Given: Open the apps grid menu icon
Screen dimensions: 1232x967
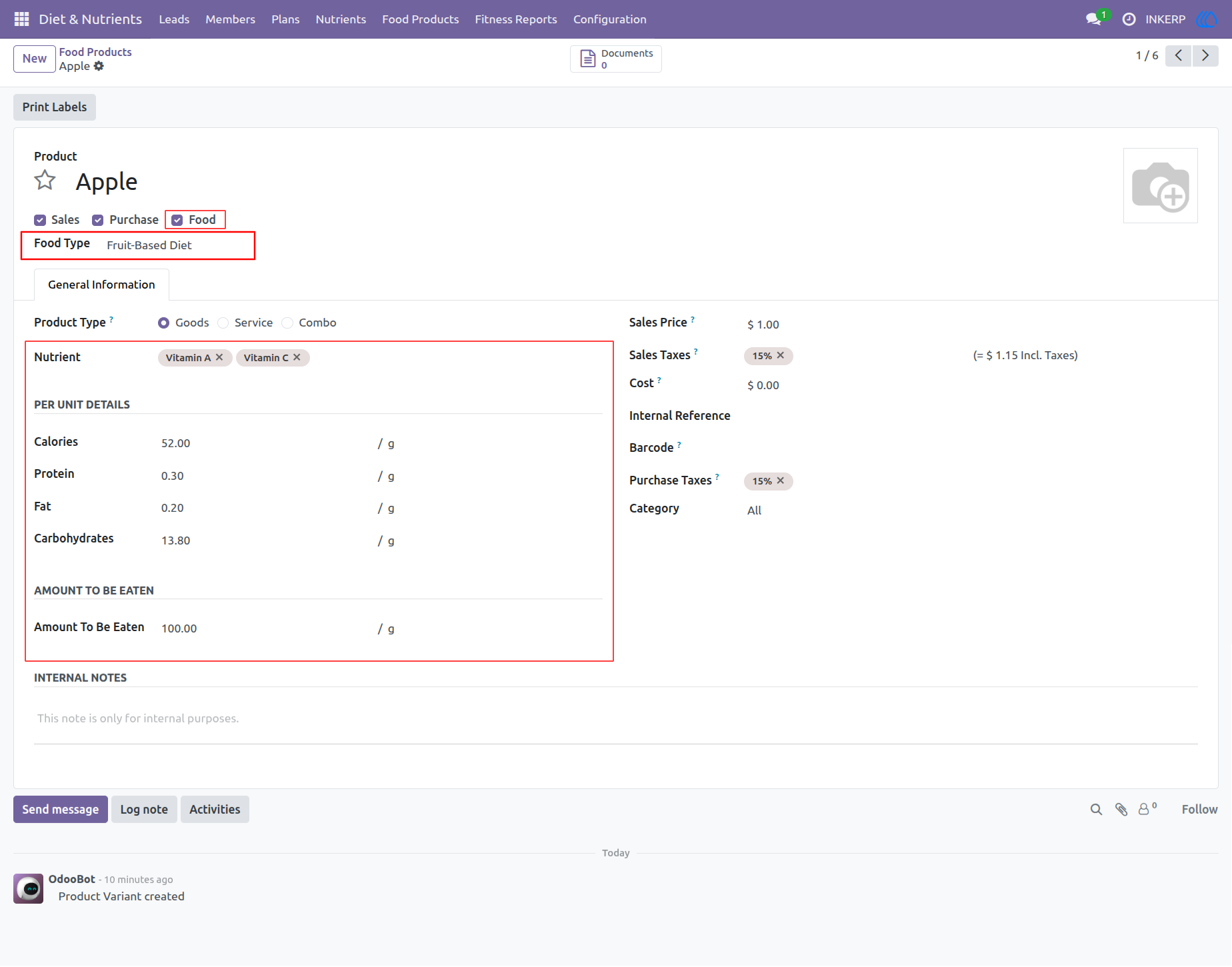Looking at the screenshot, I should tap(21, 19).
